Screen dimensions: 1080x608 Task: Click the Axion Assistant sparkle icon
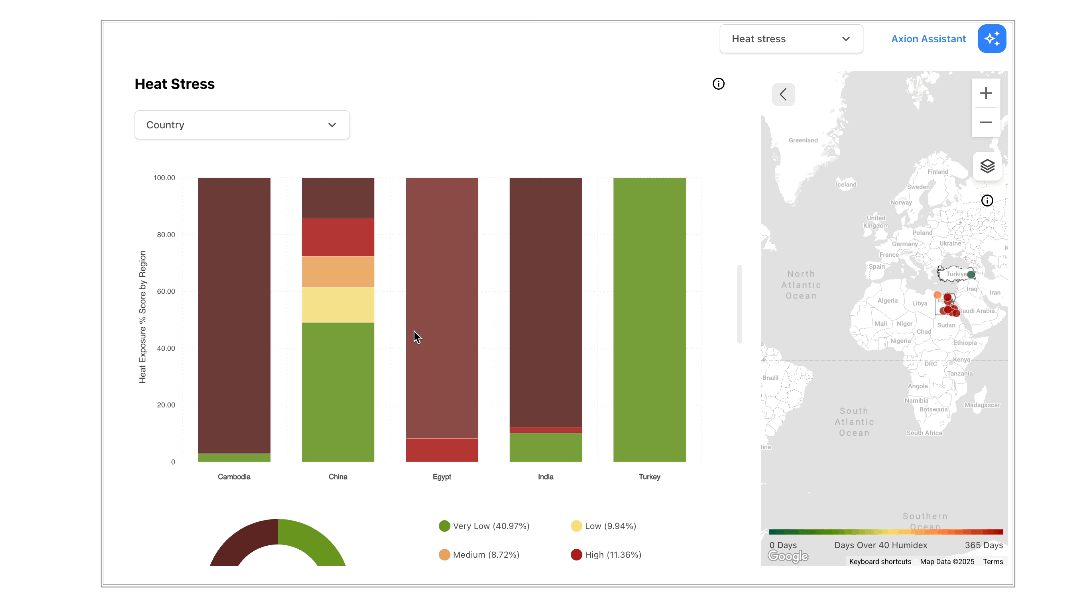pos(991,39)
